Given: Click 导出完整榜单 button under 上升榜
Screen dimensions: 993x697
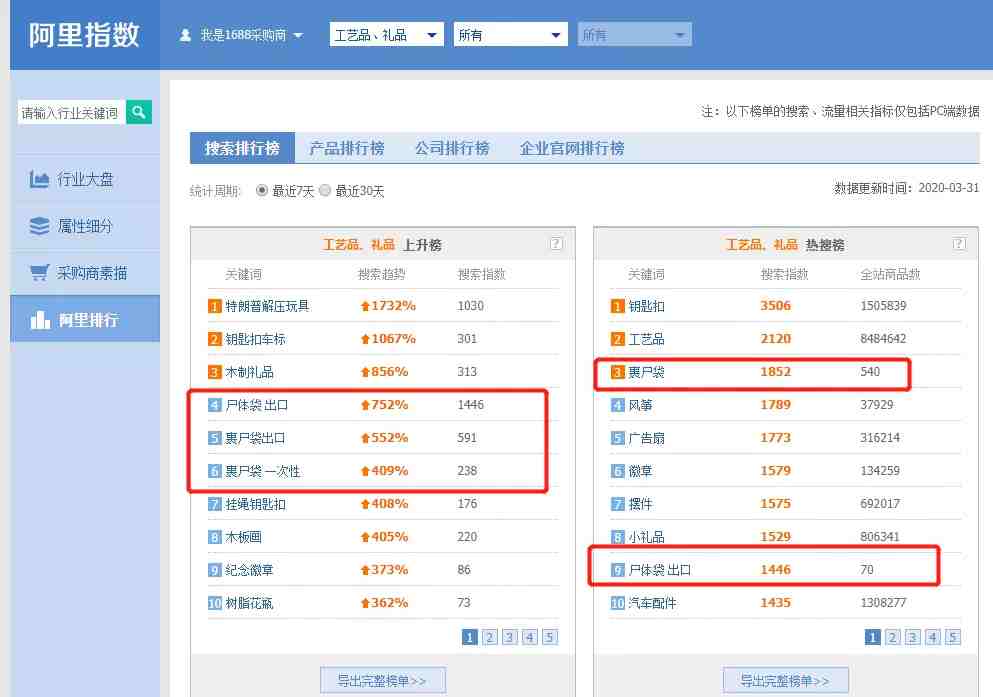Looking at the screenshot, I should 383,681.
